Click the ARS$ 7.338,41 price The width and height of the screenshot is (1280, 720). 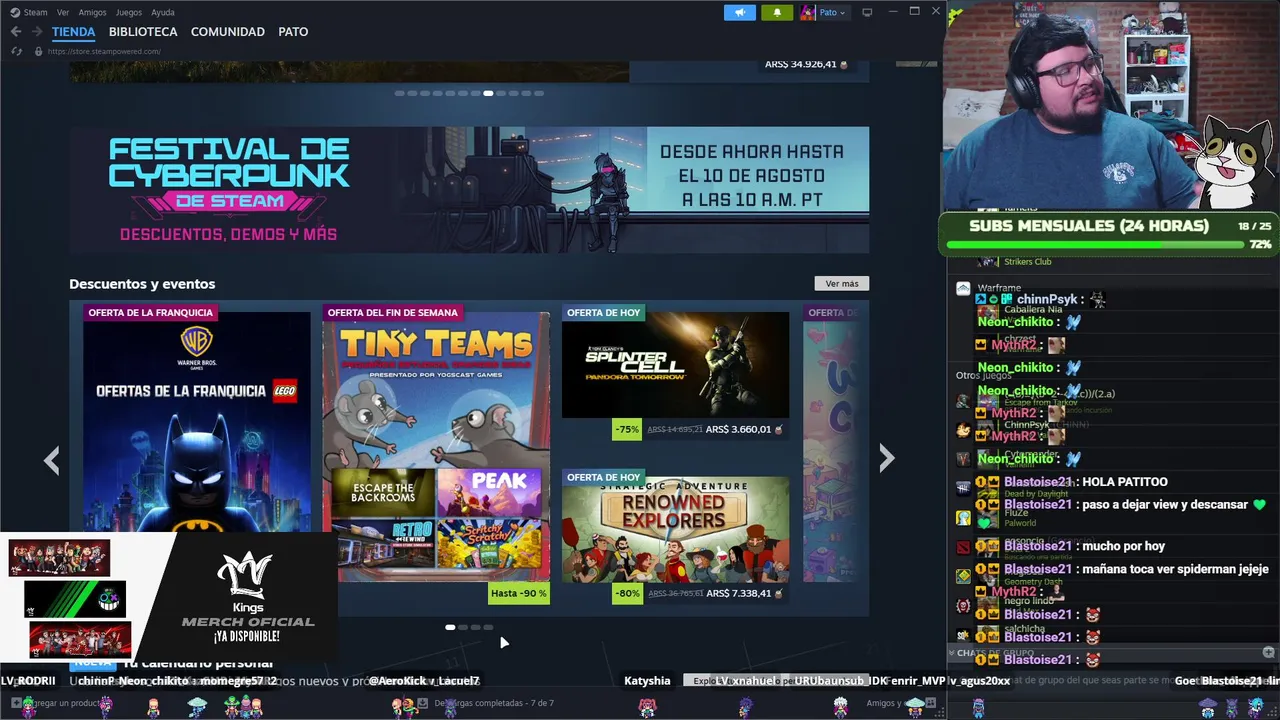coord(738,593)
